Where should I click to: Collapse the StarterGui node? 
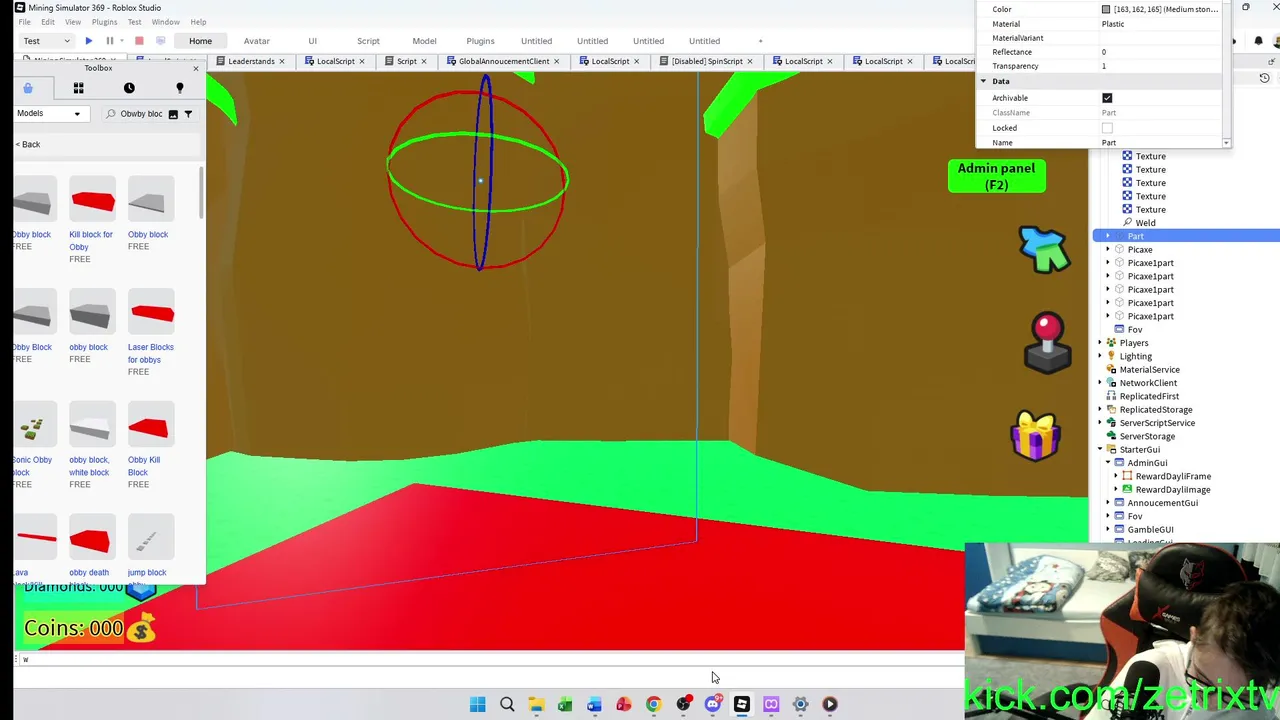[x=1100, y=450]
